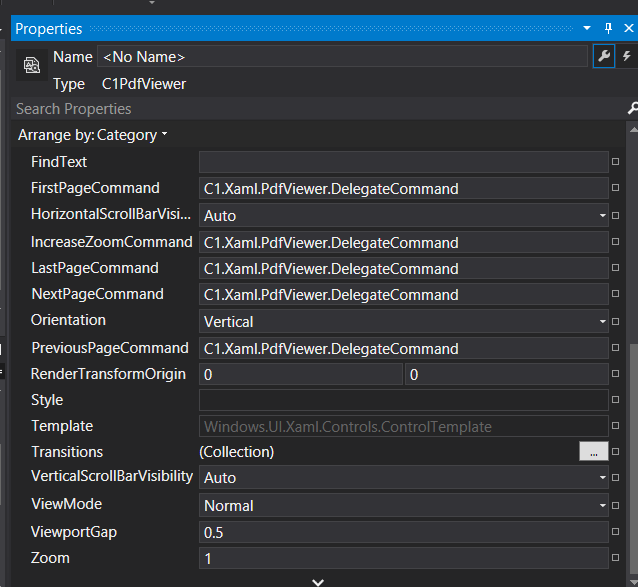Open Orientation property marker square
Screen dimensions: 638x587
click(x=615, y=321)
